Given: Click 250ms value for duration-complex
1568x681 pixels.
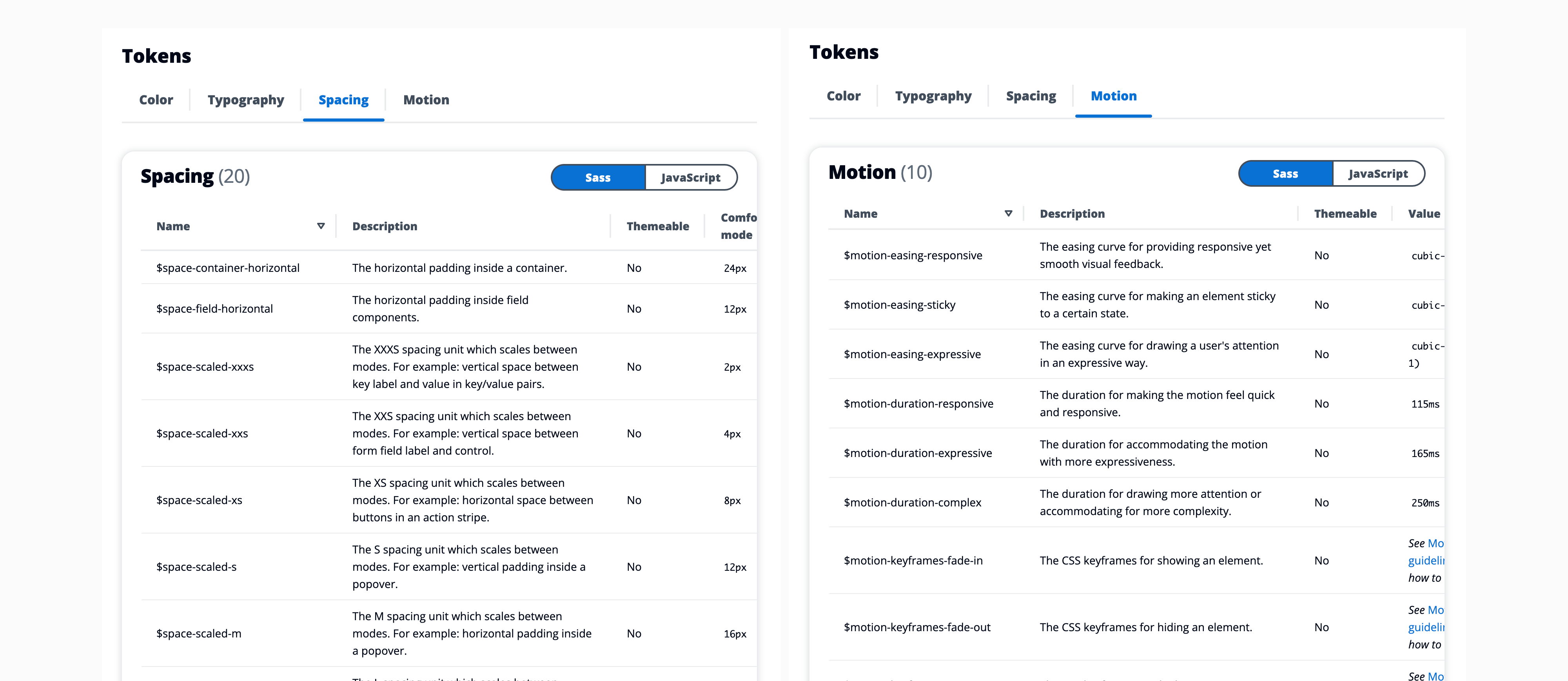Looking at the screenshot, I should coord(1426,503).
